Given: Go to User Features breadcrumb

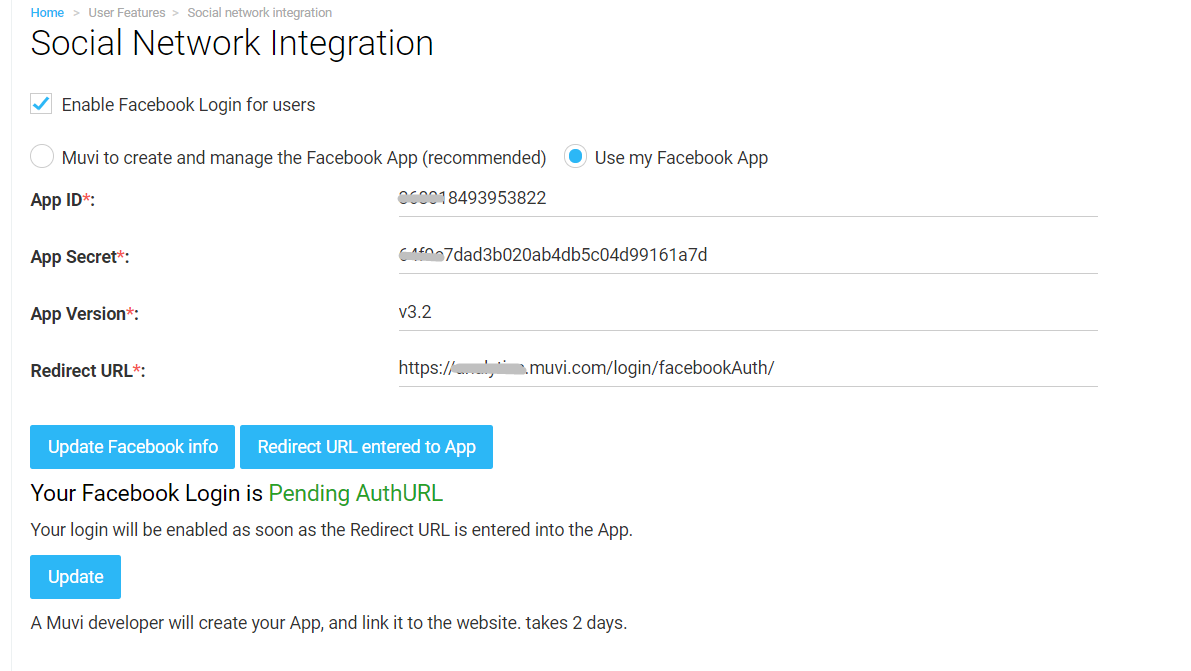Looking at the screenshot, I should pyautogui.click(x=126, y=12).
